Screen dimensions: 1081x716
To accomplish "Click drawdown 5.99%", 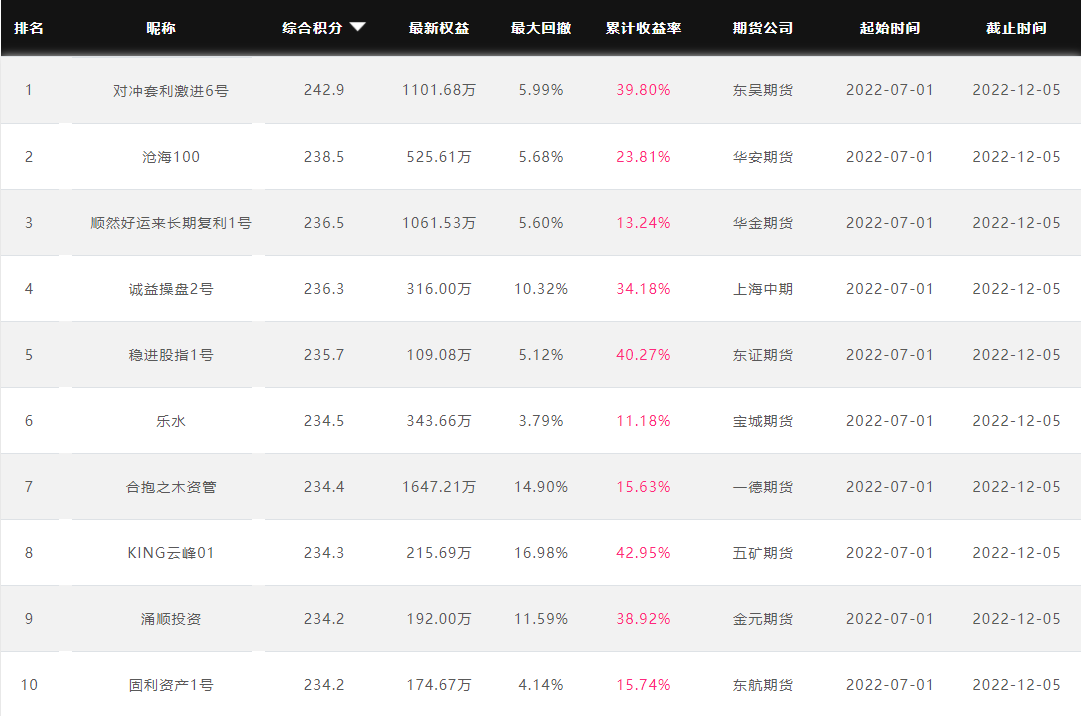I will [x=541, y=90].
